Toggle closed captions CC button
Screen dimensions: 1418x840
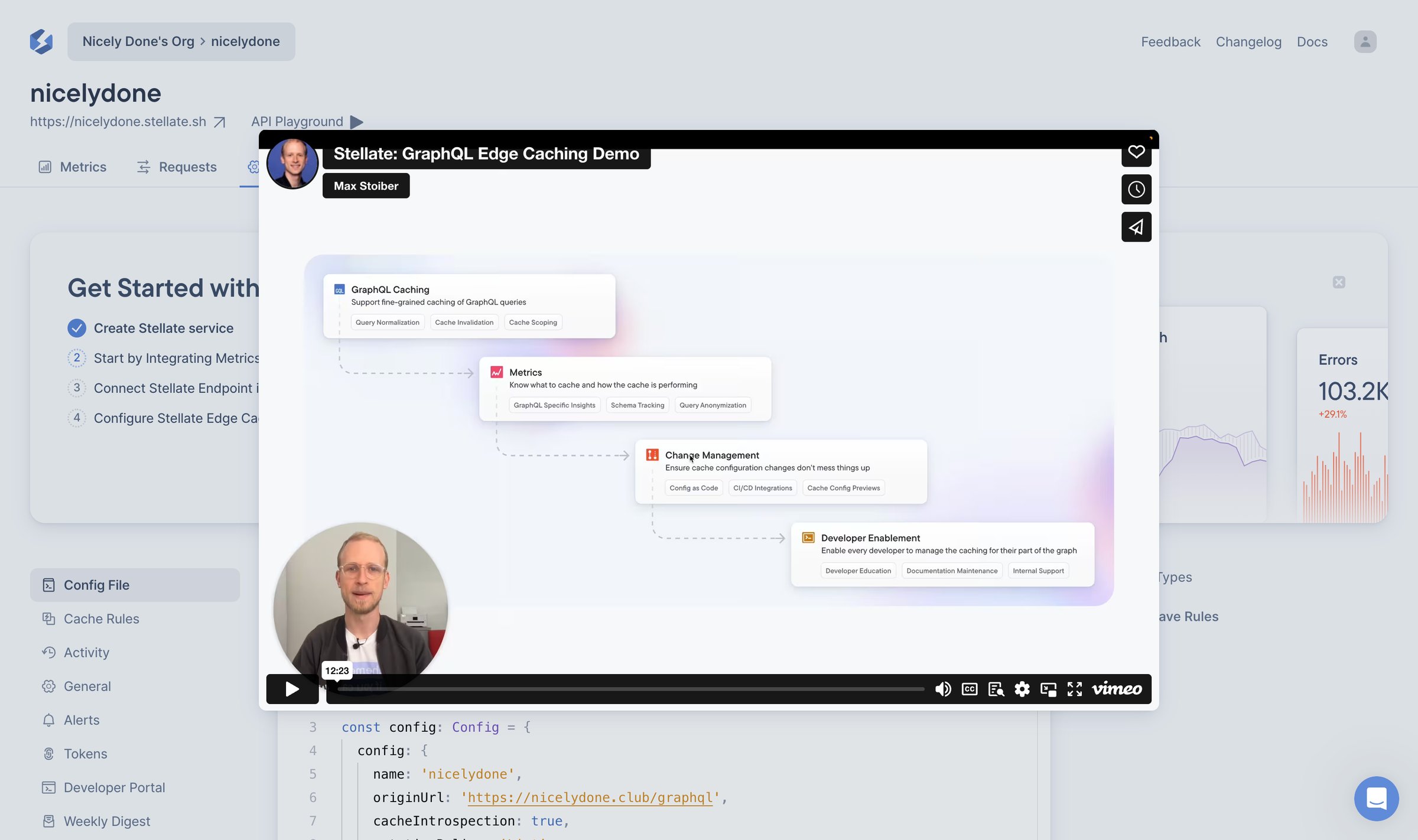click(x=969, y=689)
